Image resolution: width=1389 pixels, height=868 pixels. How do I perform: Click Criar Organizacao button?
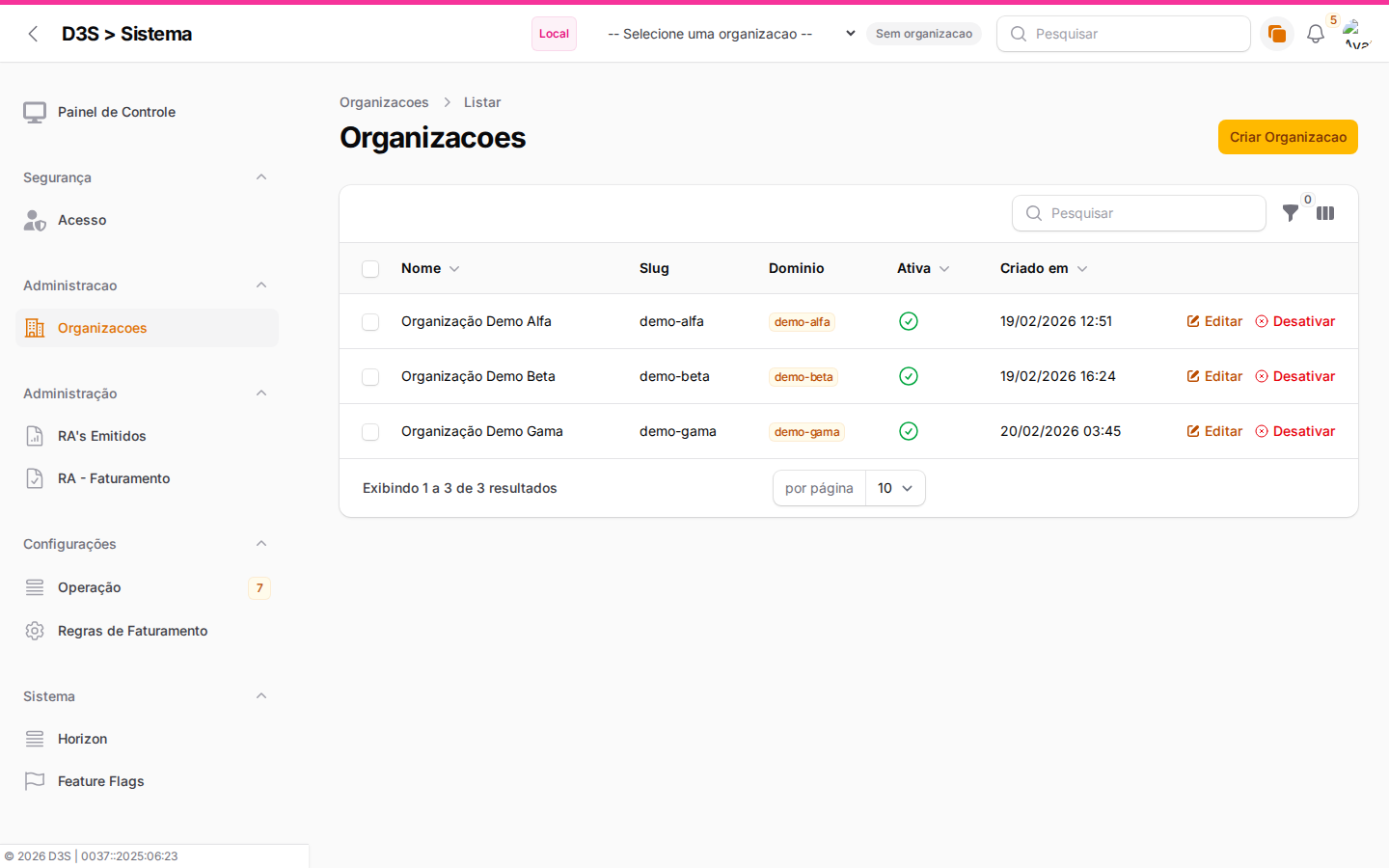[1288, 137]
